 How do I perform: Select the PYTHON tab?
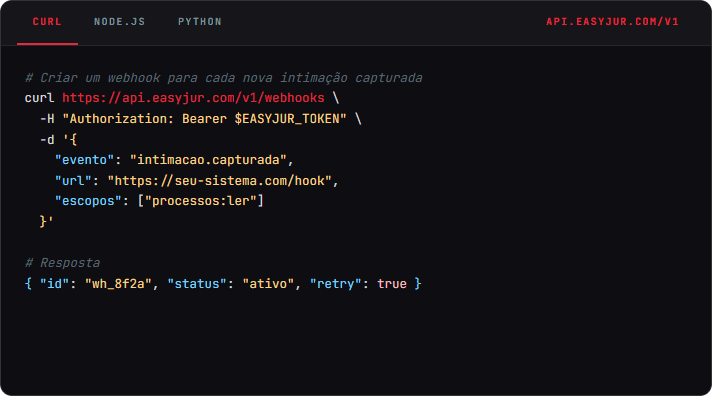click(200, 22)
